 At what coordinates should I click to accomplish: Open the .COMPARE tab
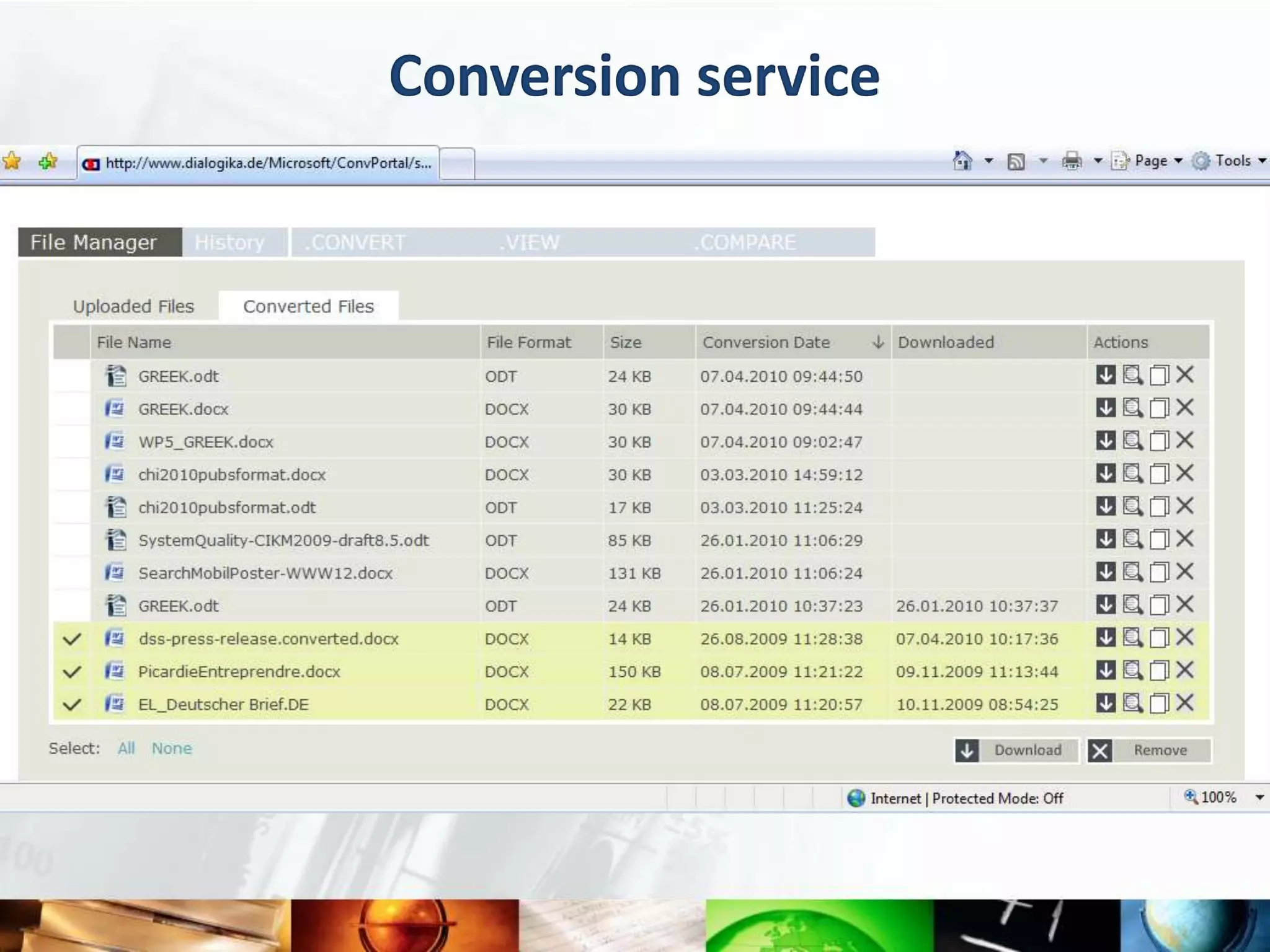pyautogui.click(x=745, y=242)
